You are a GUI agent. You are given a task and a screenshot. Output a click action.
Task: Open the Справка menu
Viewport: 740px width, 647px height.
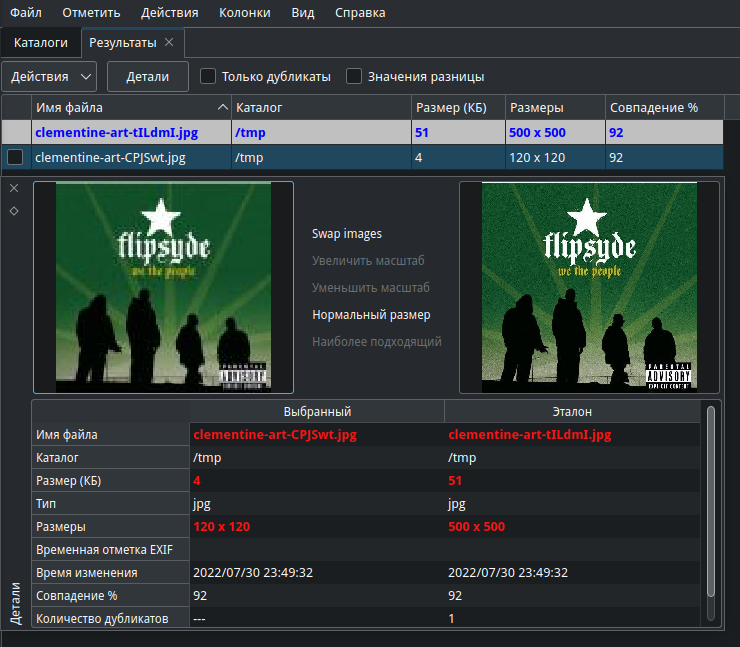(360, 13)
